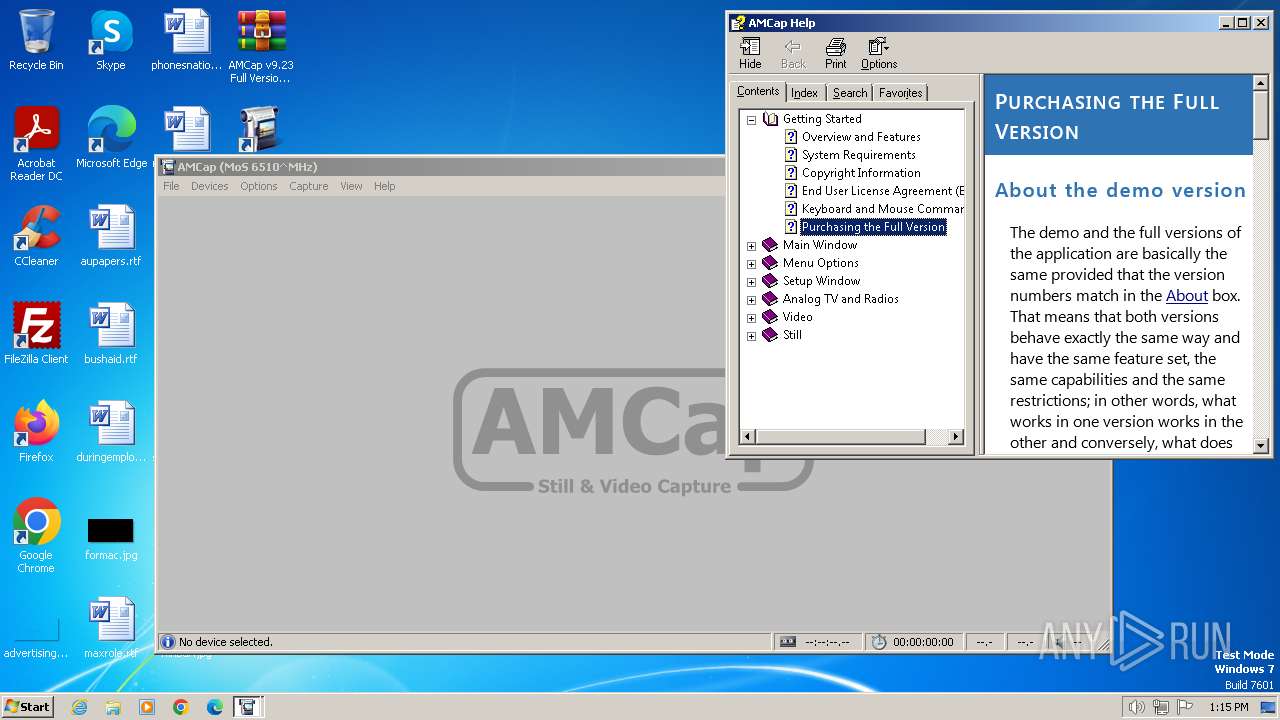Screen dimensions: 1280x720
Task: Click the help page scroll down arrow
Action: tap(1260, 446)
